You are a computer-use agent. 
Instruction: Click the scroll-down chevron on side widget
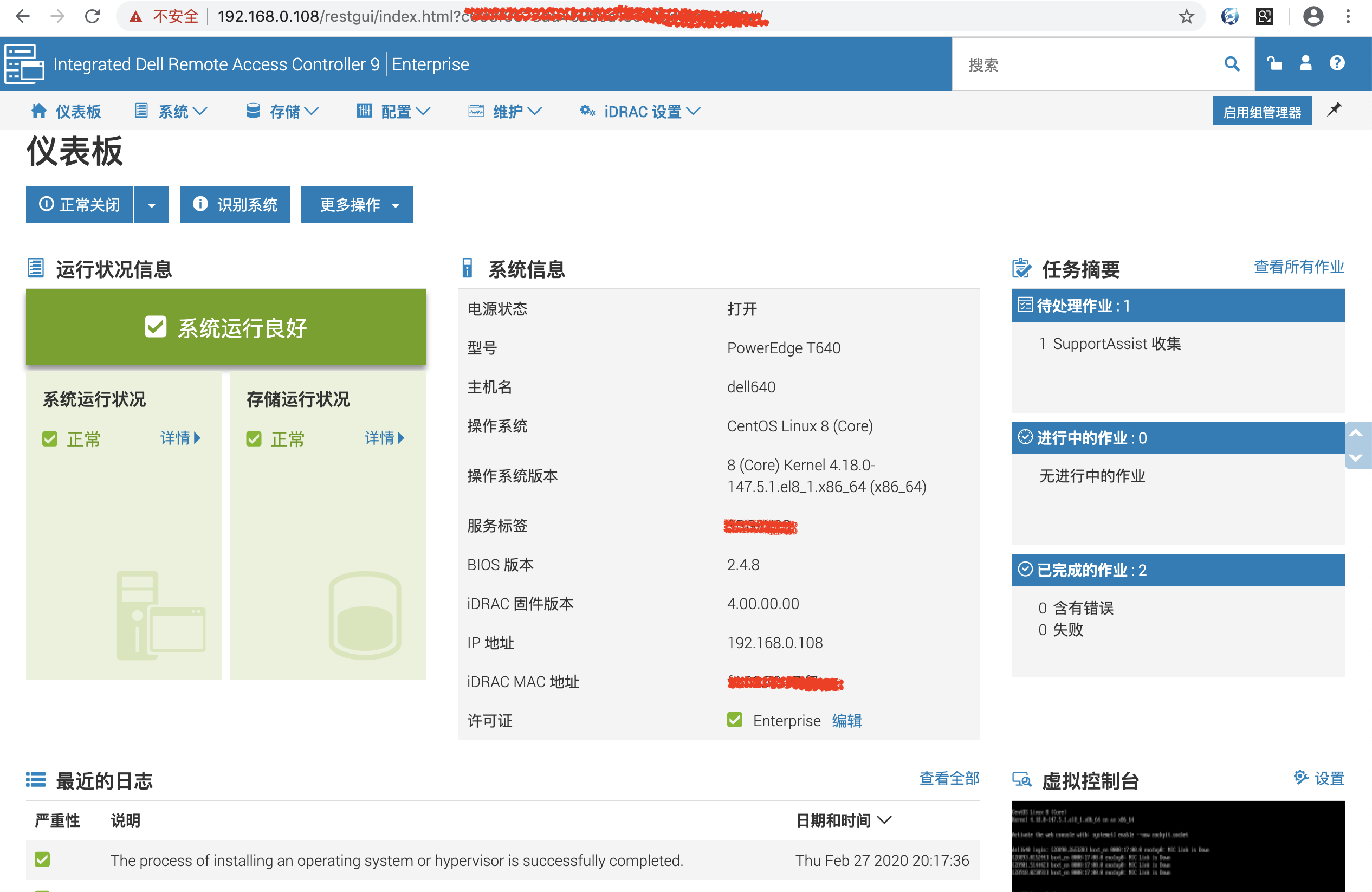click(1357, 457)
